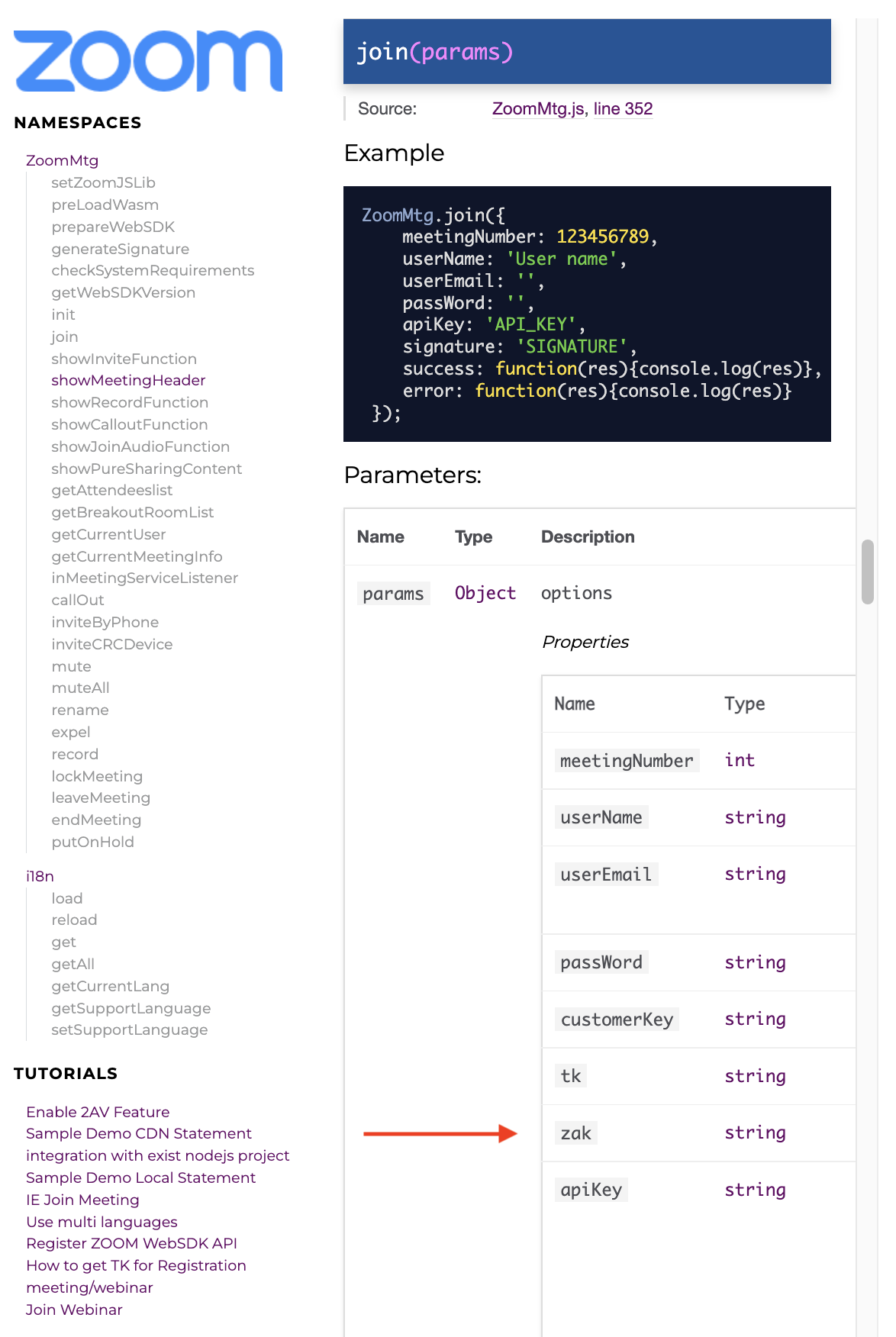Image resolution: width=896 pixels, height=1337 pixels.
Task: Click the customerKey property name
Action: [617, 1020]
